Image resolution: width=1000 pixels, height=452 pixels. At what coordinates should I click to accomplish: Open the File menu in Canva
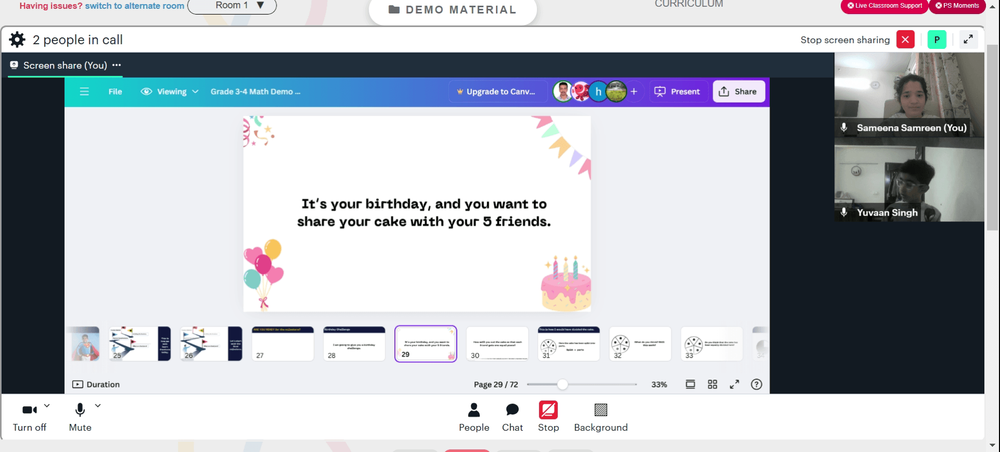pyautogui.click(x=115, y=92)
